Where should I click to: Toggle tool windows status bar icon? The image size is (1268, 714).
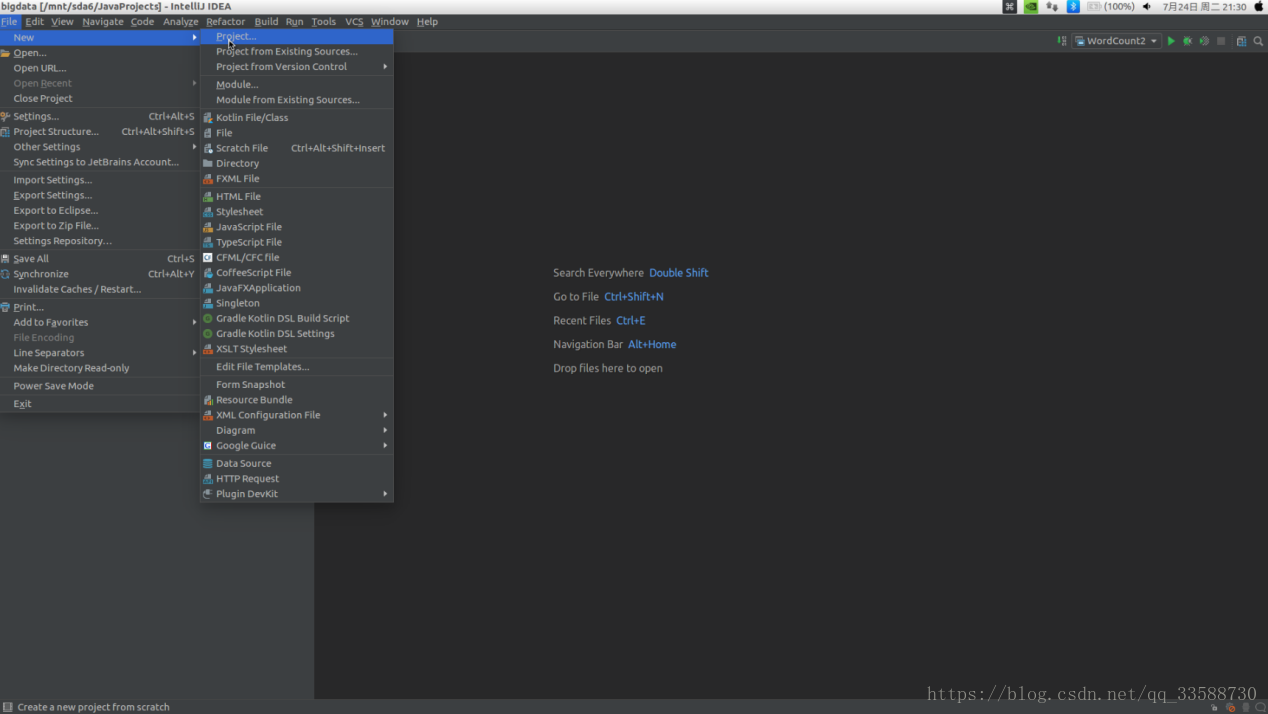coord(7,707)
